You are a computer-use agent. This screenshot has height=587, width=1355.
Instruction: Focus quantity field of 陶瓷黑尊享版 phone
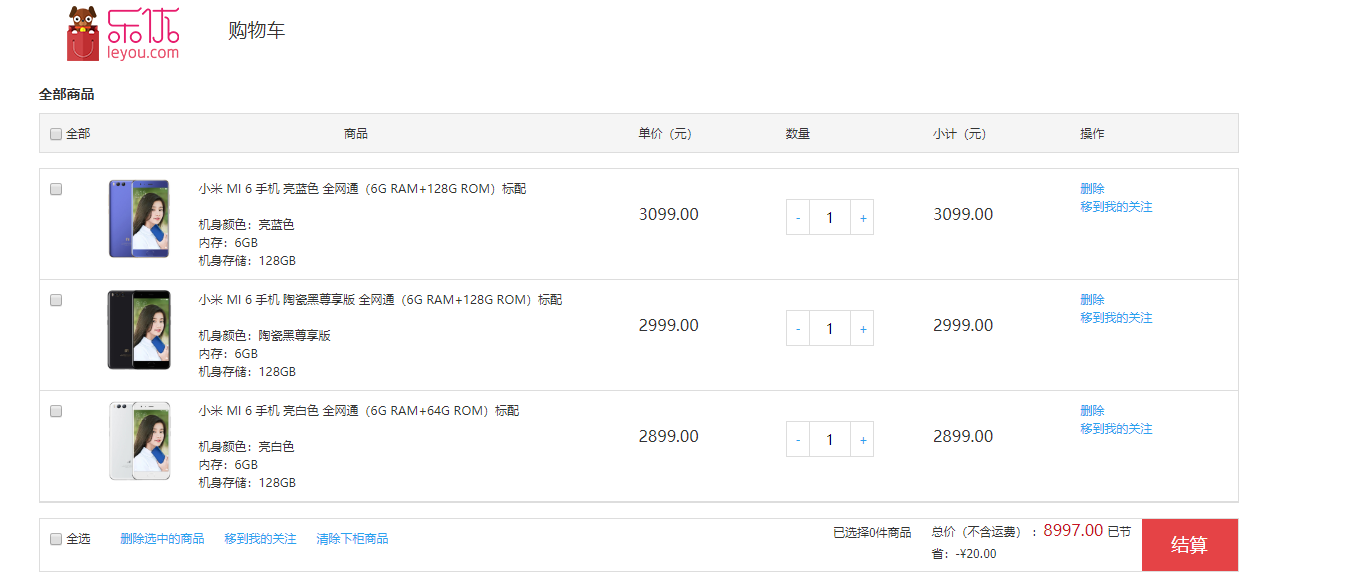(x=830, y=329)
